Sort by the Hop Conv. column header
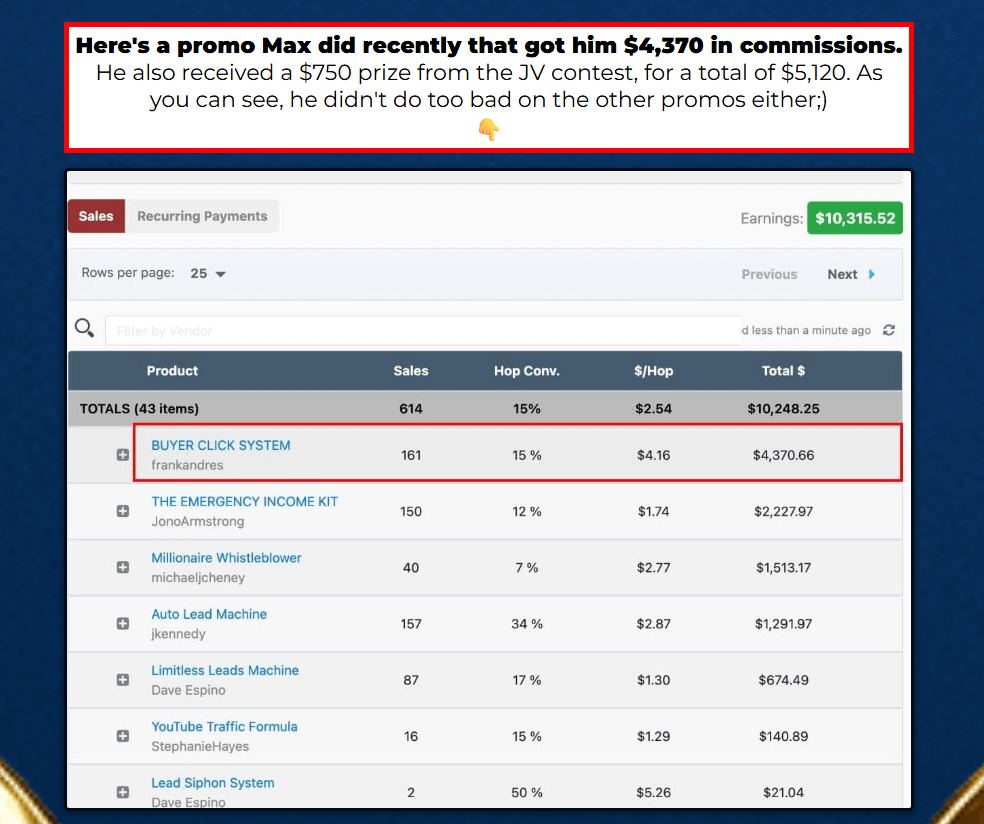 (x=527, y=371)
